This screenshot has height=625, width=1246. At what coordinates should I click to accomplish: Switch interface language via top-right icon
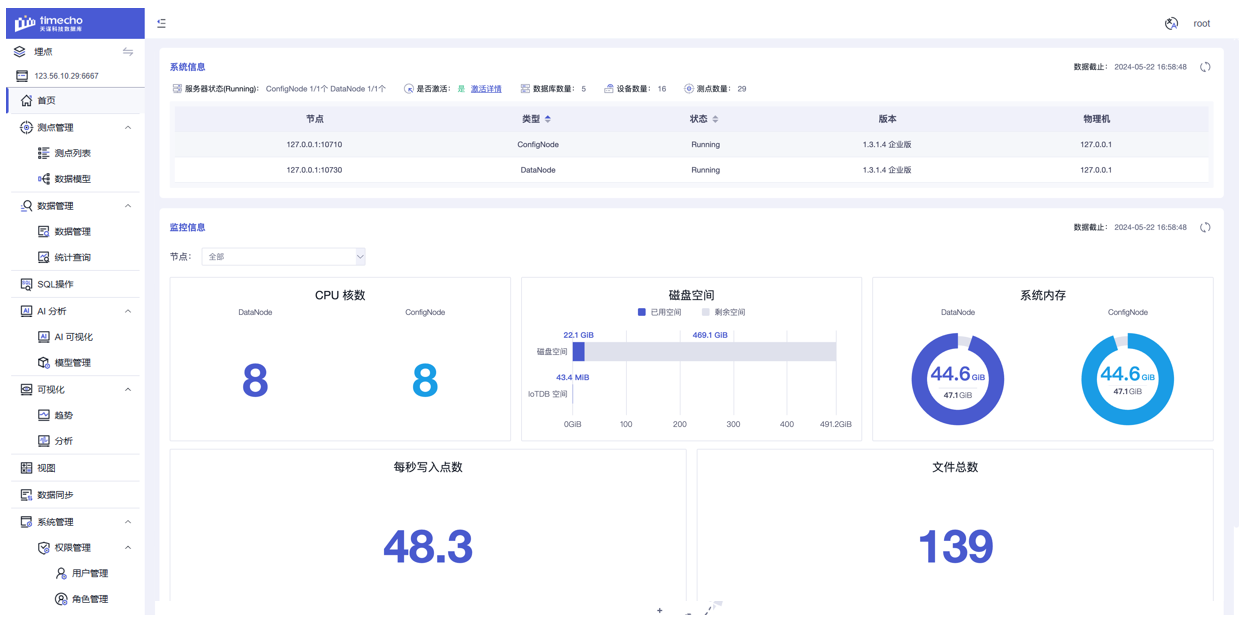1171,22
